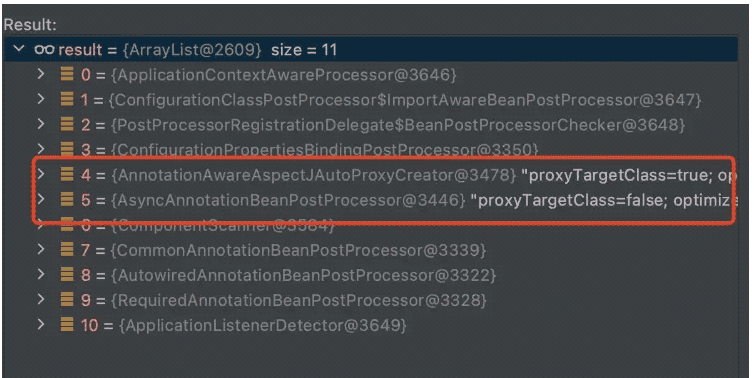754x378 pixels.
Task: Expand element 5 AsyncAnnotationBeanPostProcessor chevron
Action: [x=41, y=199]
